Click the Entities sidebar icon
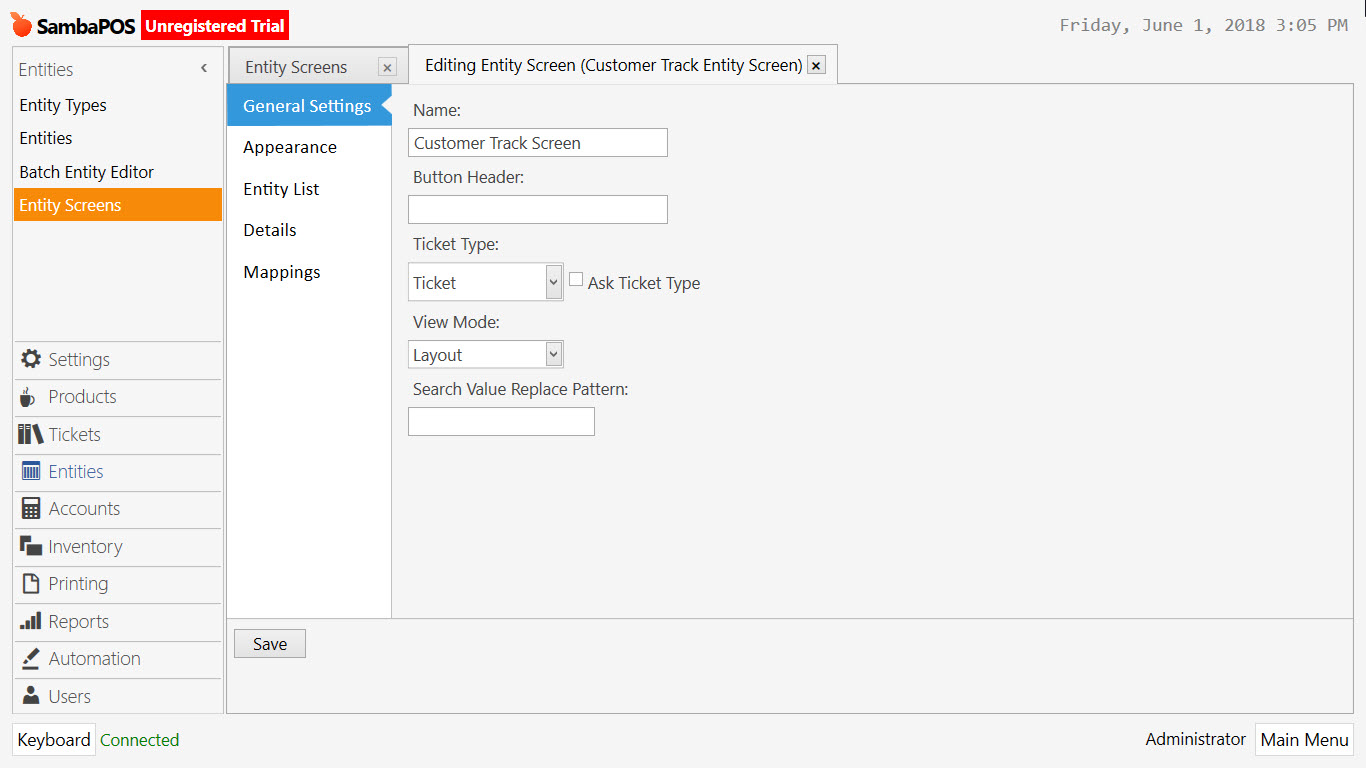Image resolution: width=1366 pixels, height=768 pixels. click(x=29, y=471)
